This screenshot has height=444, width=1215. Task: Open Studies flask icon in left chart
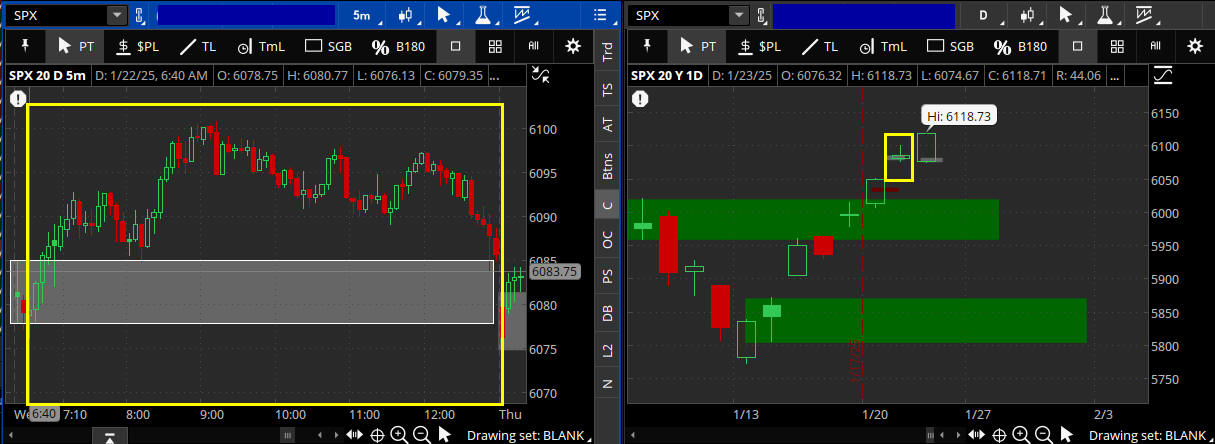point(483,15)
